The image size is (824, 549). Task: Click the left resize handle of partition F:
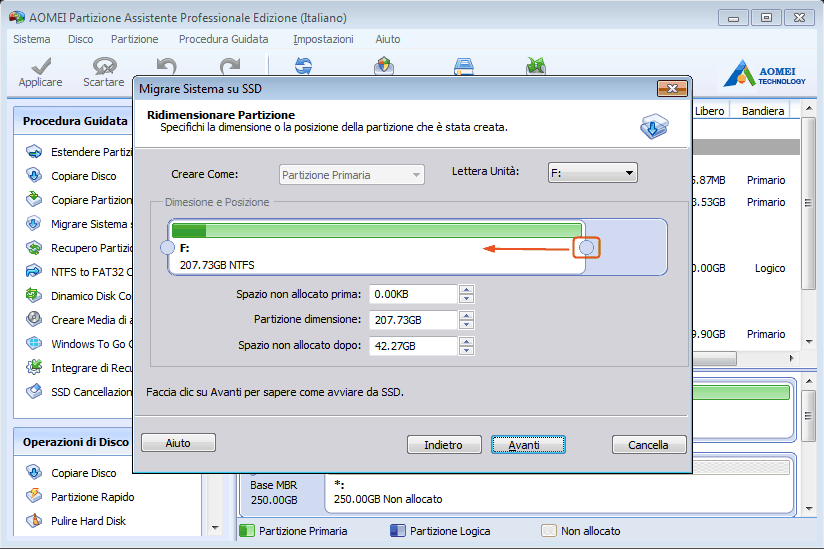[x=167, y=247]
